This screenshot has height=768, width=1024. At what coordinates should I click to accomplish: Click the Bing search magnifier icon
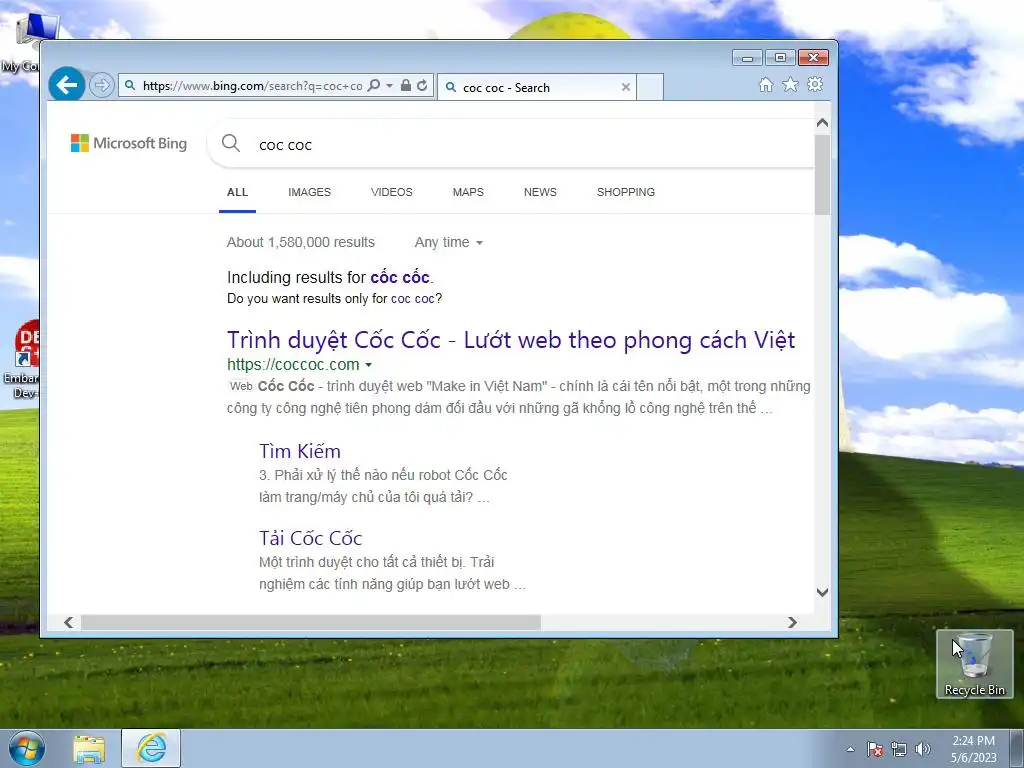tap(231, 143)
